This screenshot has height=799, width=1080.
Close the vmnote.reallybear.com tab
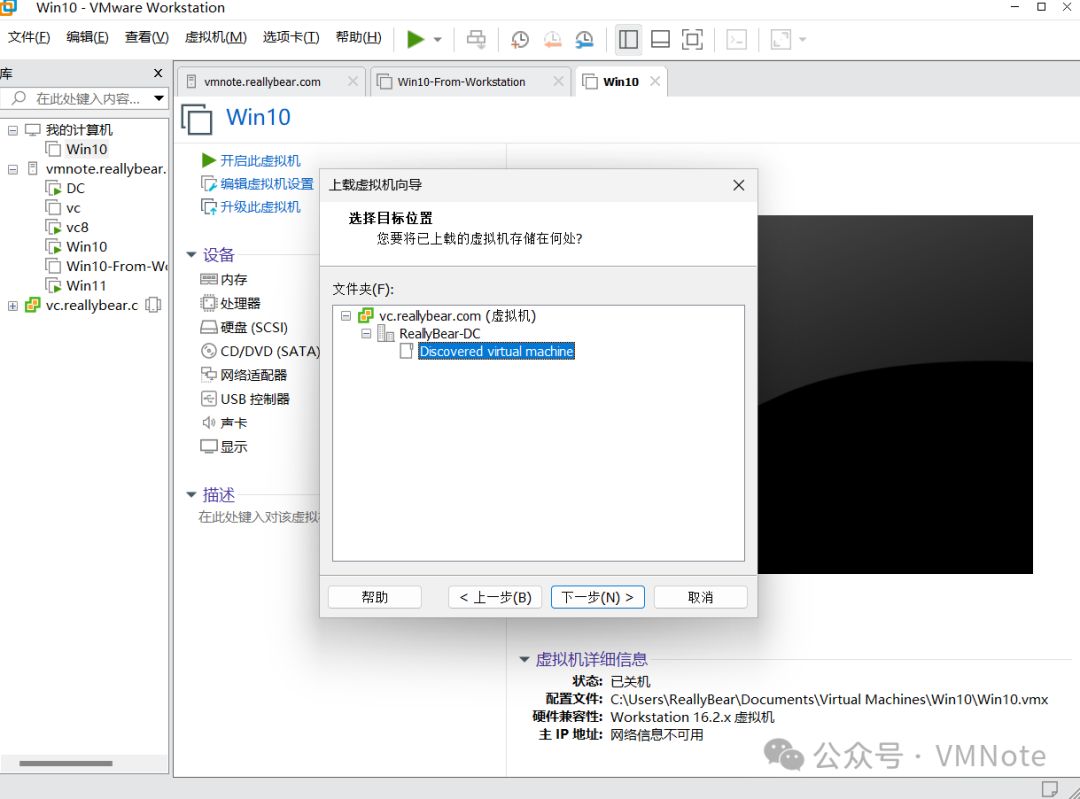pyautogui.click(x=353, y=81)
